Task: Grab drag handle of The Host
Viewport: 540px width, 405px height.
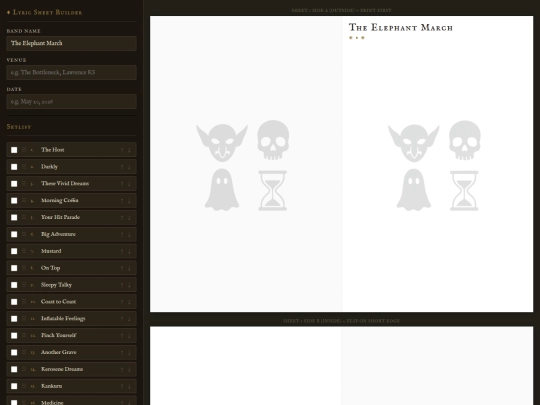Action: click(x=24, y=150)
